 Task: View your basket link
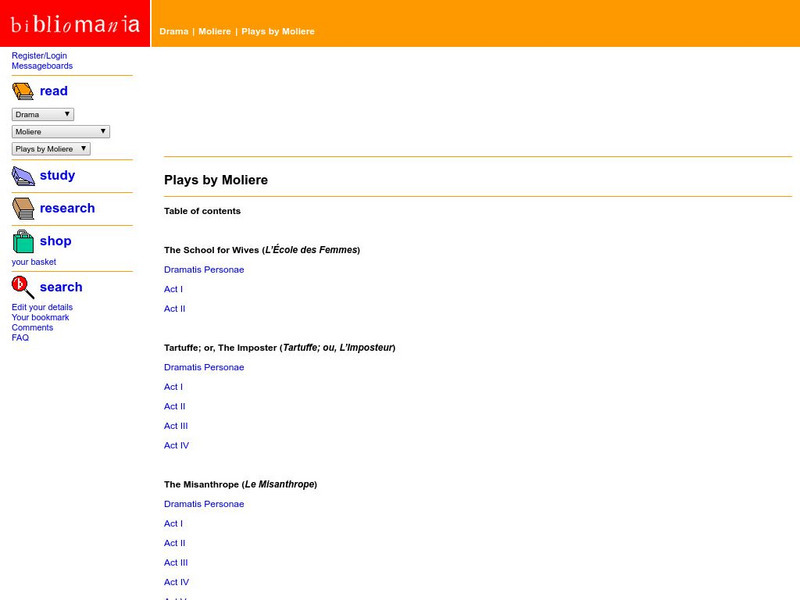tap(34, 262)
